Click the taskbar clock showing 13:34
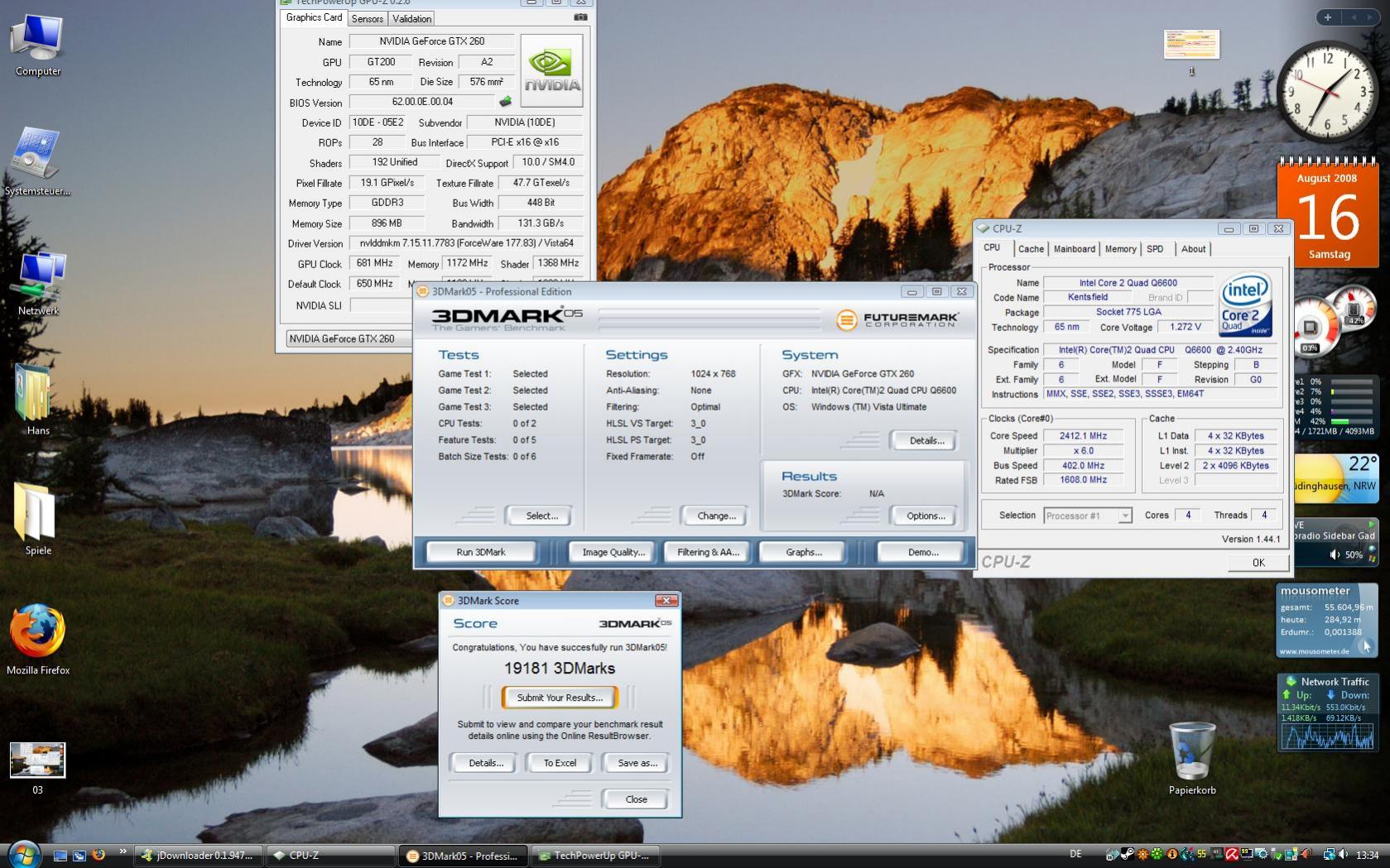 1368,855
